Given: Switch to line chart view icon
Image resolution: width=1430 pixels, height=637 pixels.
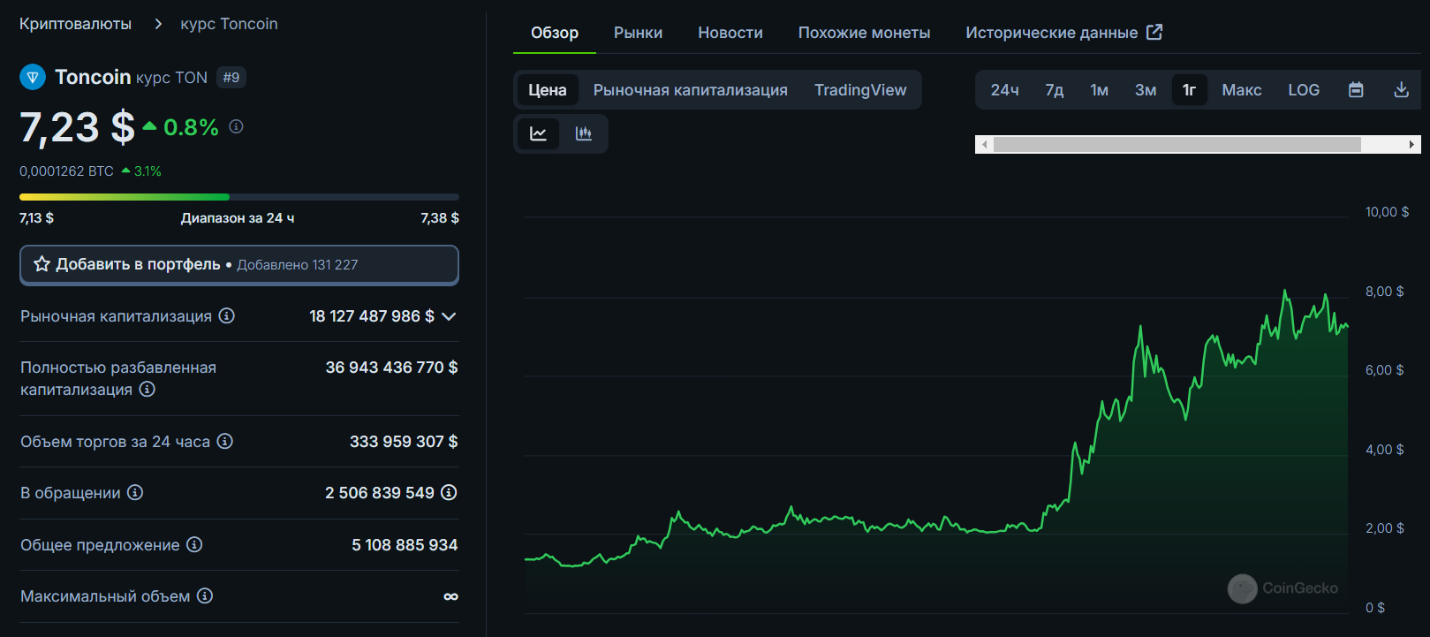Looking at the screenshot, I should coord(538,134).
